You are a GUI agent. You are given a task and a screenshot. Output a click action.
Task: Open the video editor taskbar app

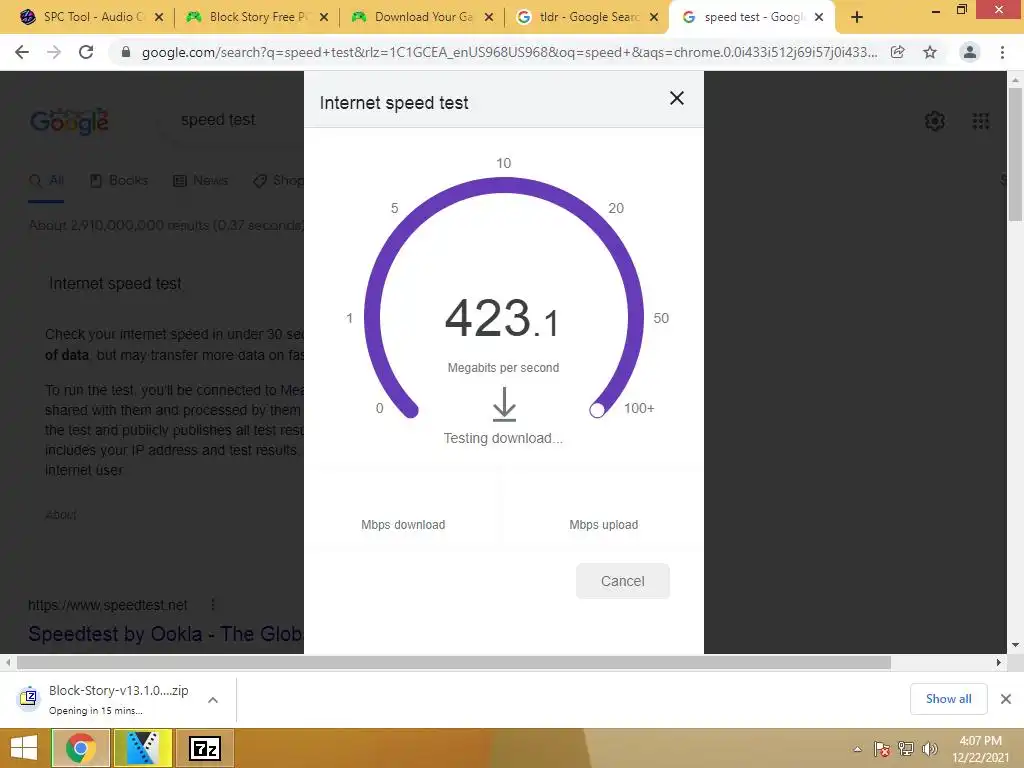[x=143, y=748]
